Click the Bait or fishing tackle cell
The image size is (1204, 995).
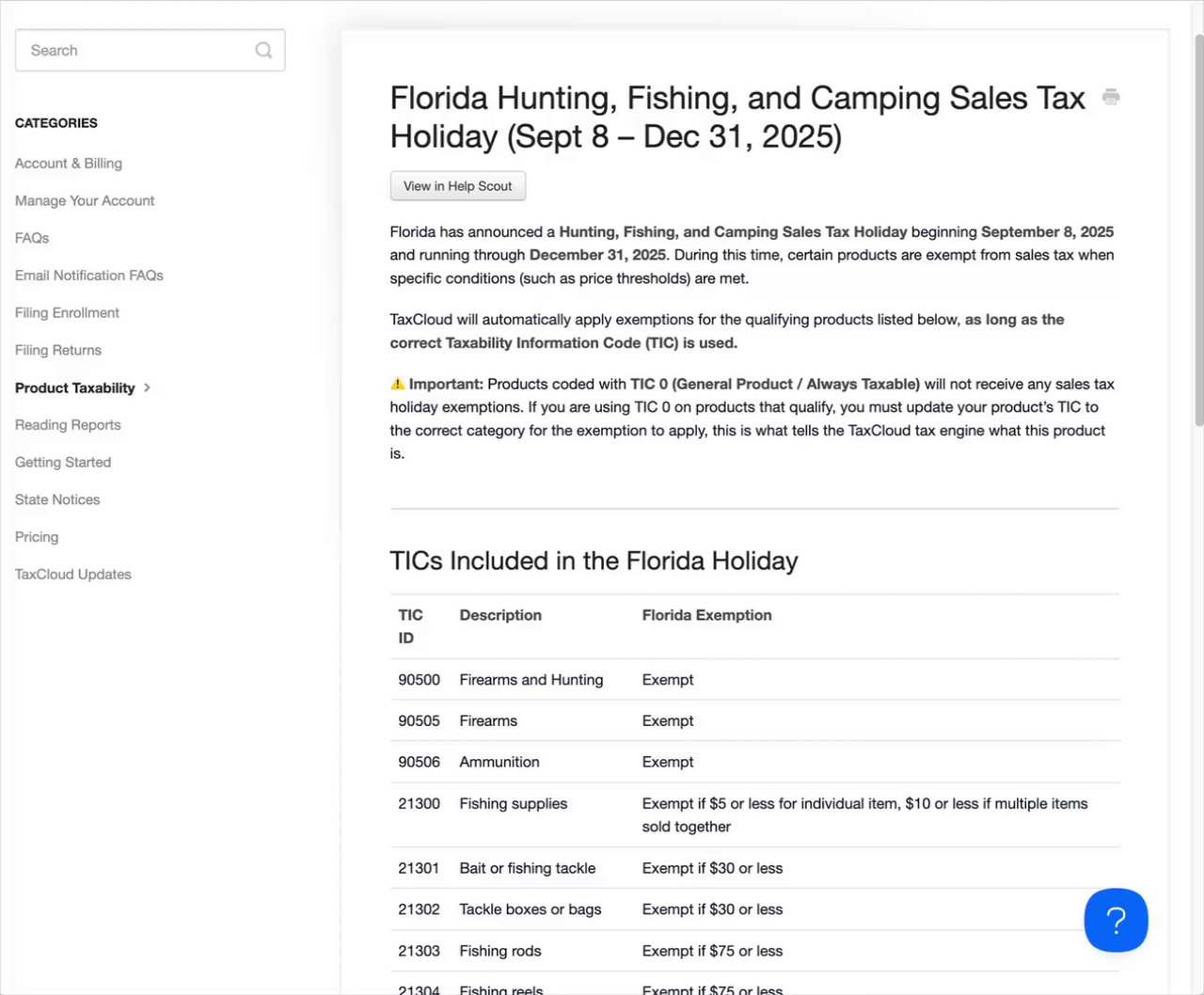tap(528, 868)
